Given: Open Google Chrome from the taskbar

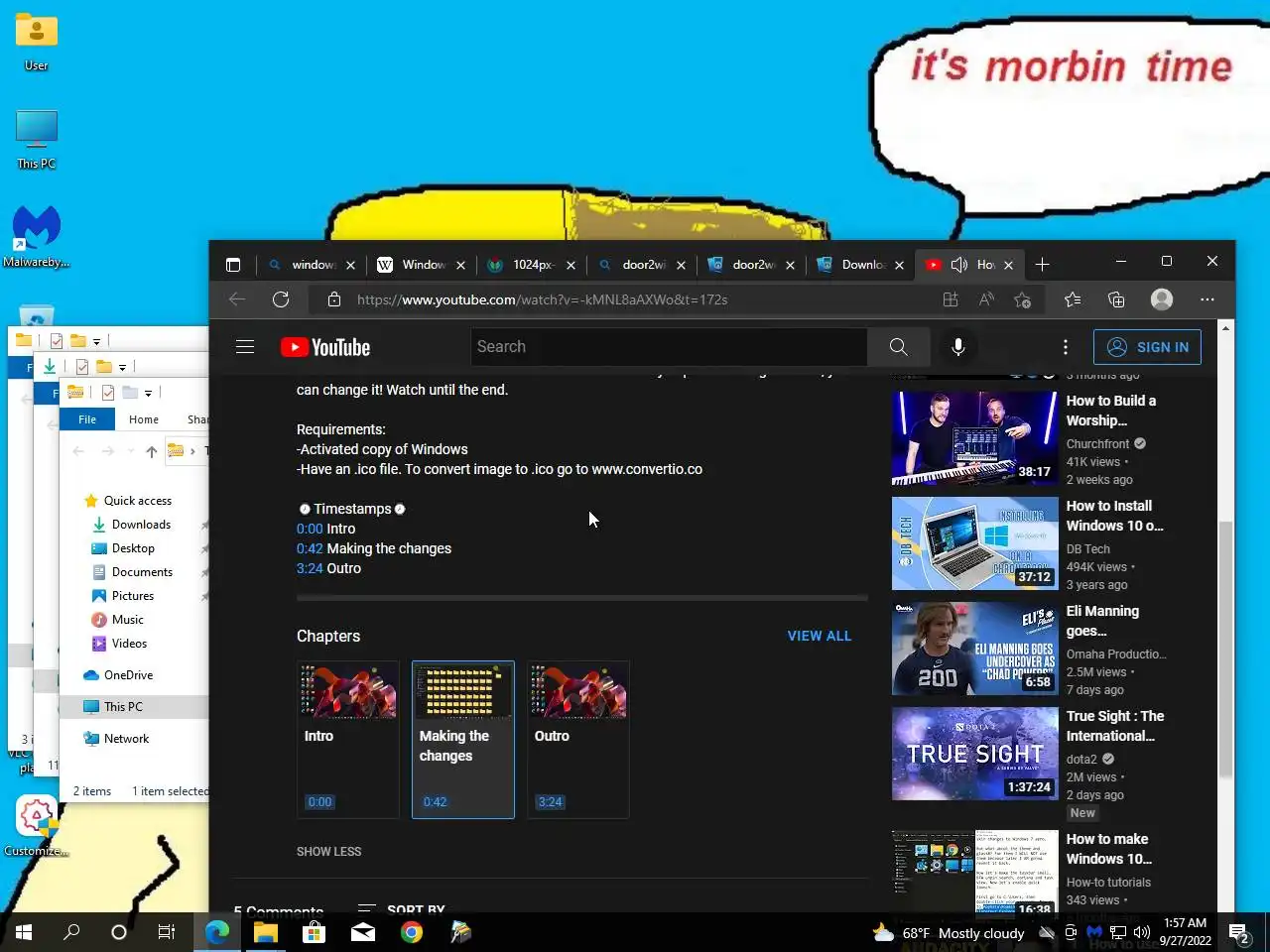Looking at the screenshot, I should pyautogui.click(x=412, y=932).
